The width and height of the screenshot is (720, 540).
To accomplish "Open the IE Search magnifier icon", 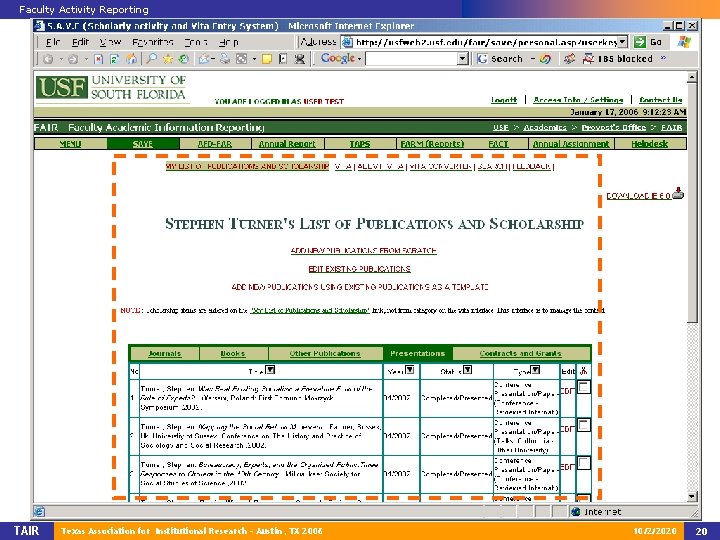I will point(151,58).
